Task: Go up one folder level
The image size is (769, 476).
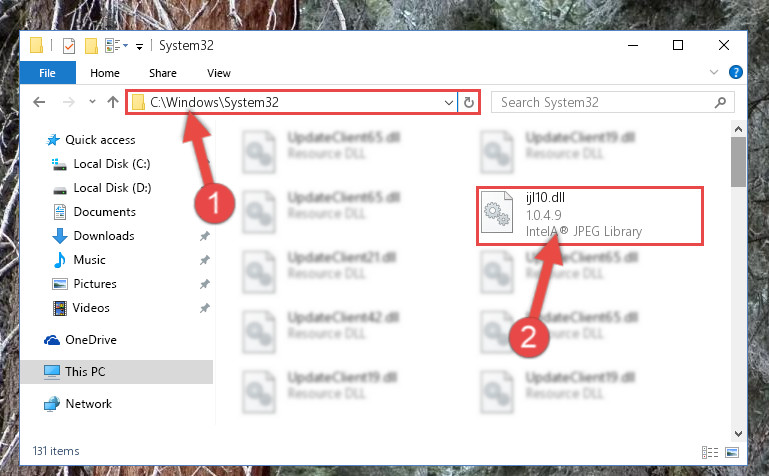Action: point(113,102)
